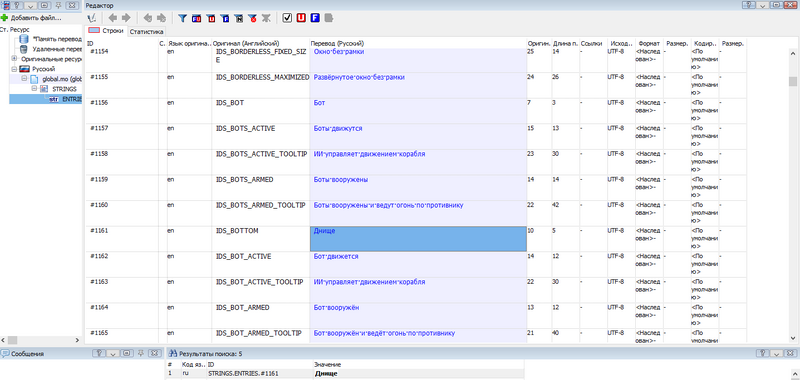Click help question icon of the Editor panel
This screenshot has height=380, width=800.
click(749, 5)
